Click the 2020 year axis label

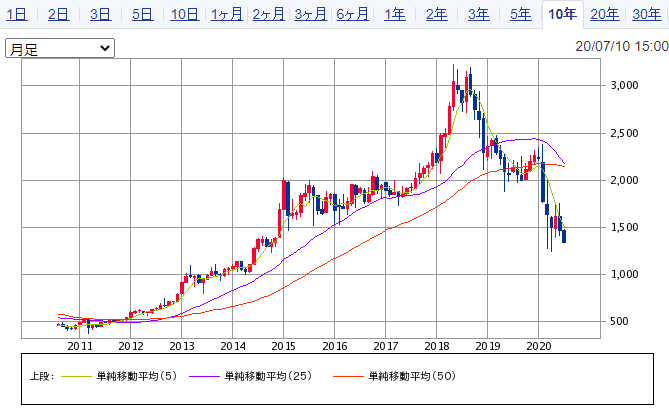tap(539, 346)
